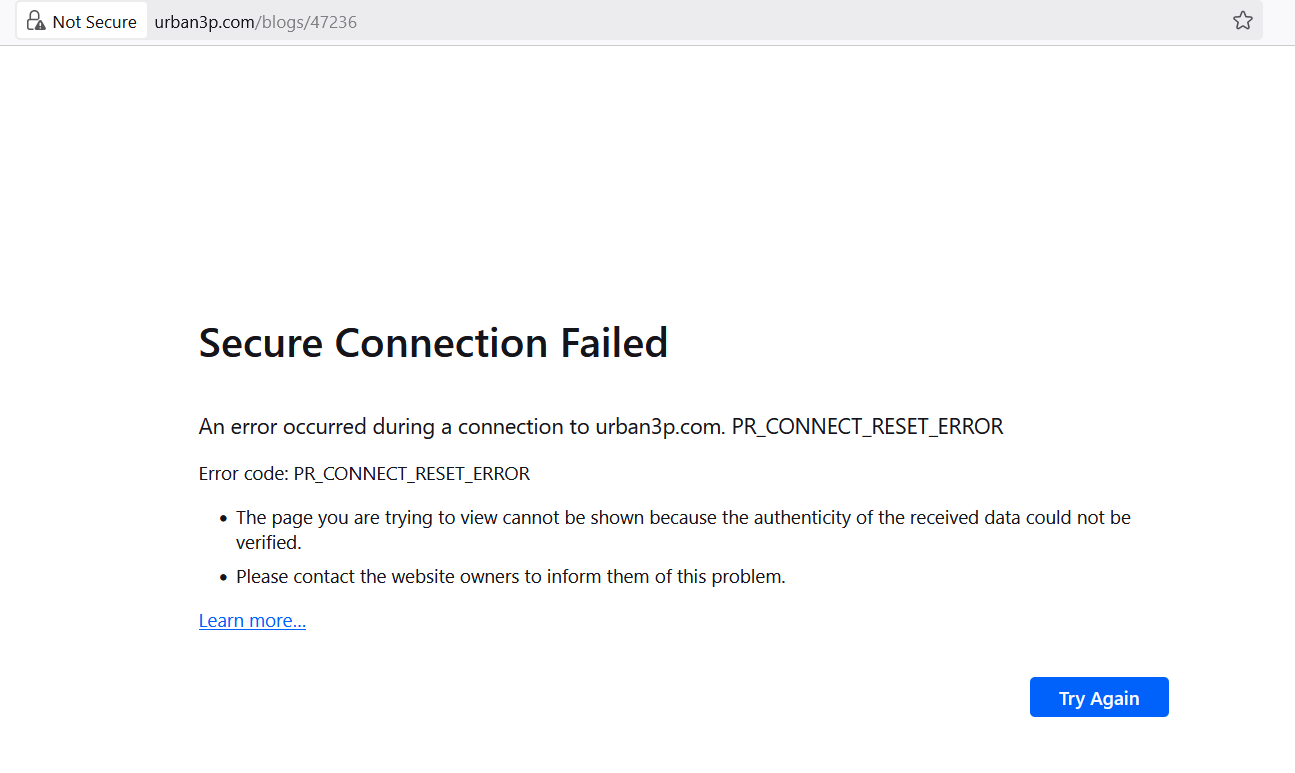Viewport: 1295px width, 773px height.
Task: Click the "Secure Connection Failed" heading
Action: click(433, 343)
